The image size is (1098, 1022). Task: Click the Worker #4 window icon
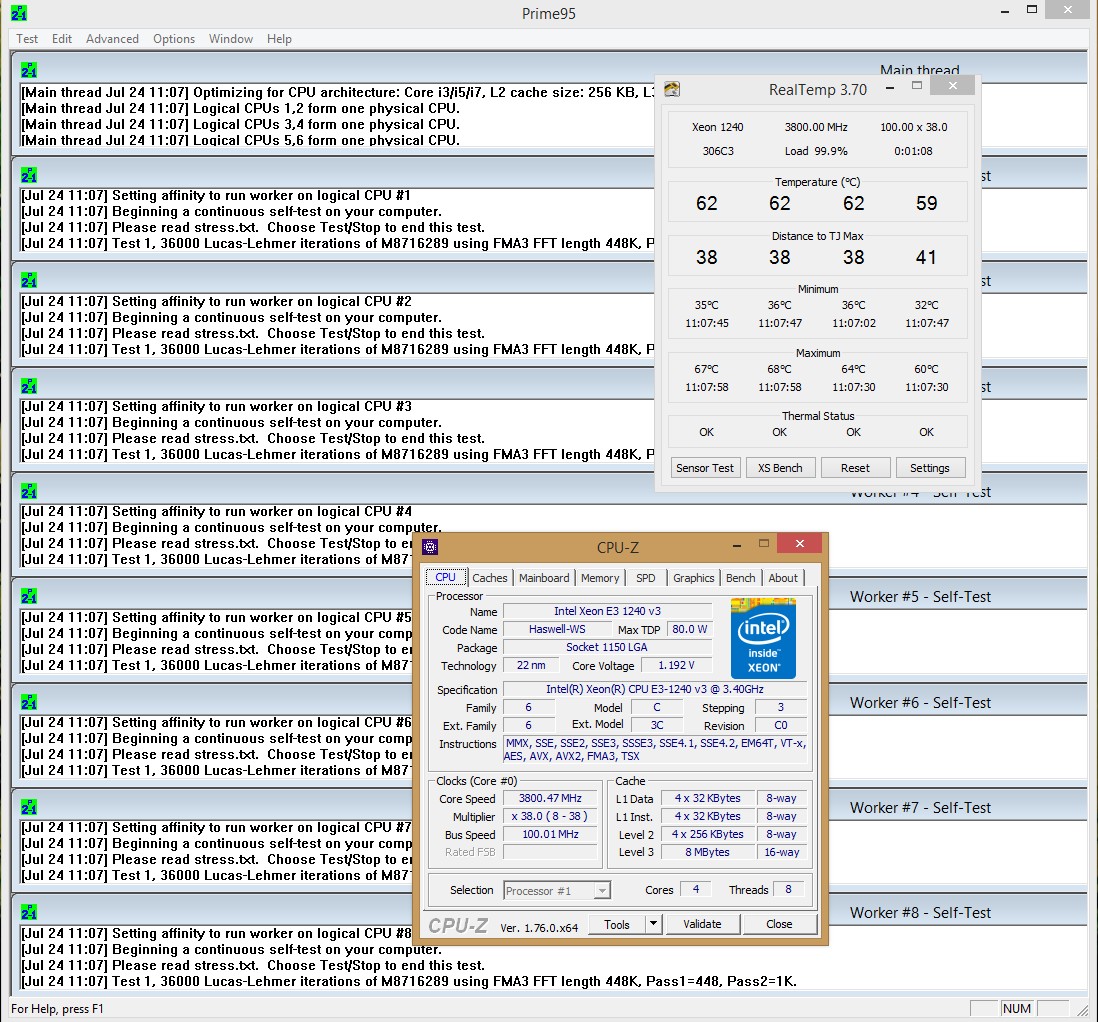tap(29, 491)
